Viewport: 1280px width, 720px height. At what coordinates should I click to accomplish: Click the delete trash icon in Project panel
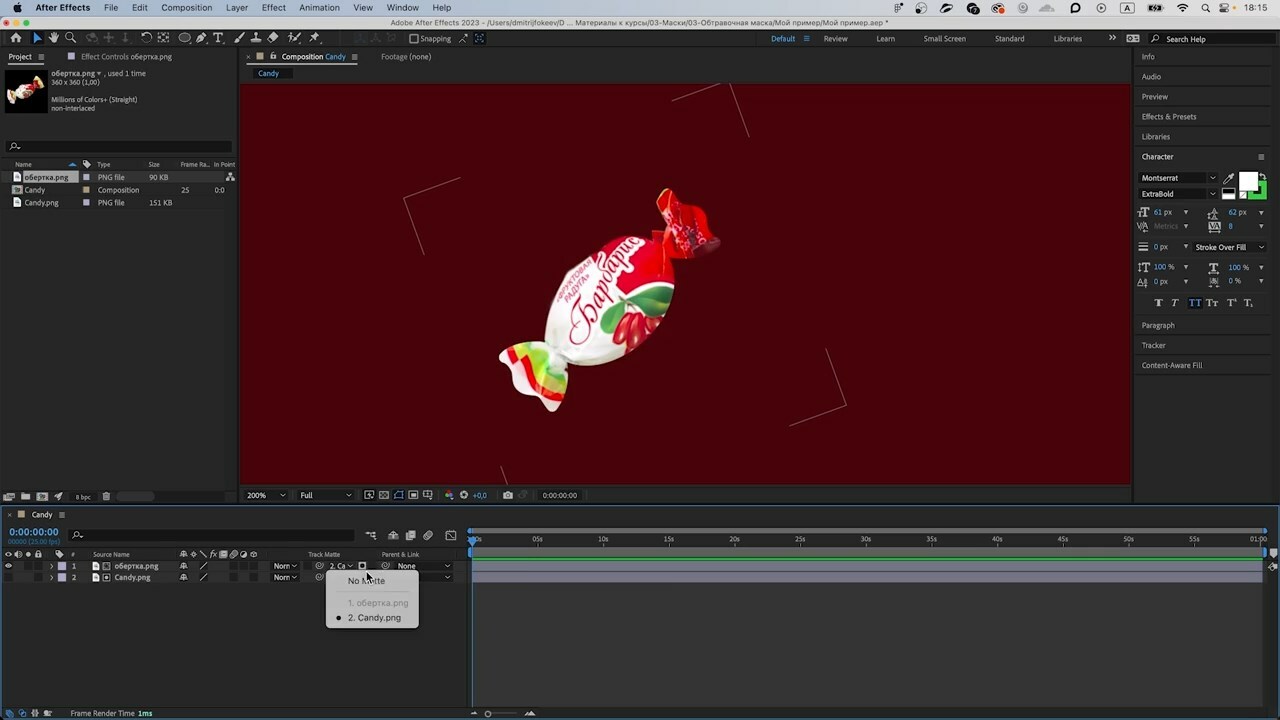tap(106, 496)
